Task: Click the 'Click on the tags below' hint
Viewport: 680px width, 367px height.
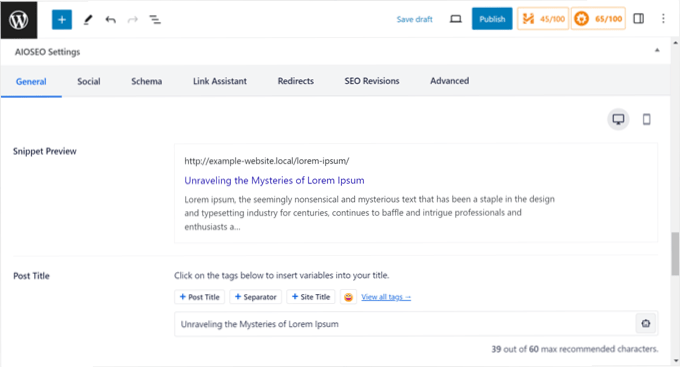Action: (x=282, y=275)
